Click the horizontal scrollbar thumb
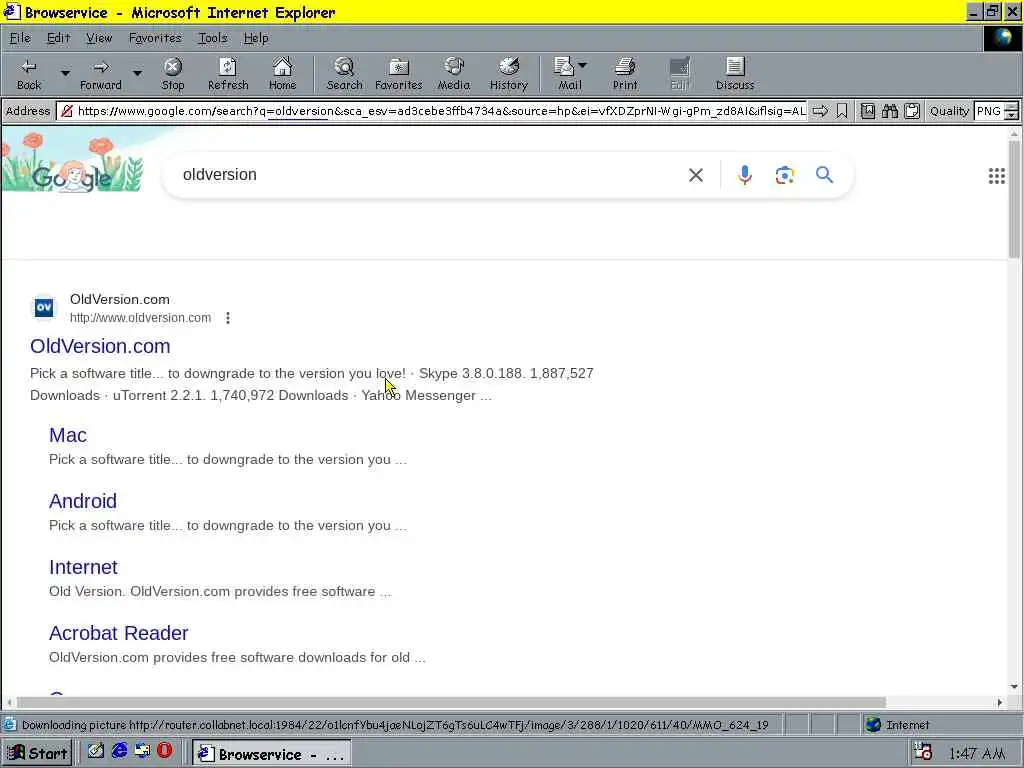Screen dimensions: 1024x768 point(451,703)
